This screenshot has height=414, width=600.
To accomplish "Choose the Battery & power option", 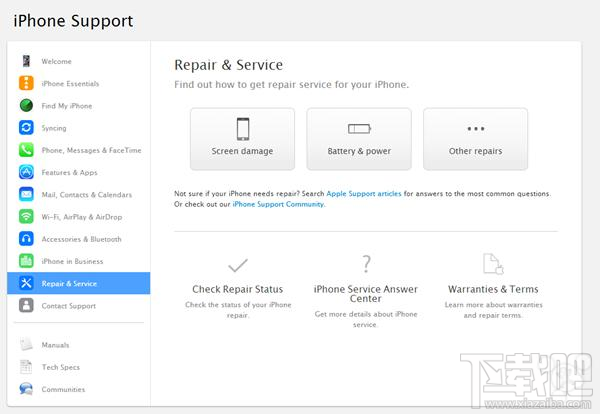I will (x=359, y=139).
